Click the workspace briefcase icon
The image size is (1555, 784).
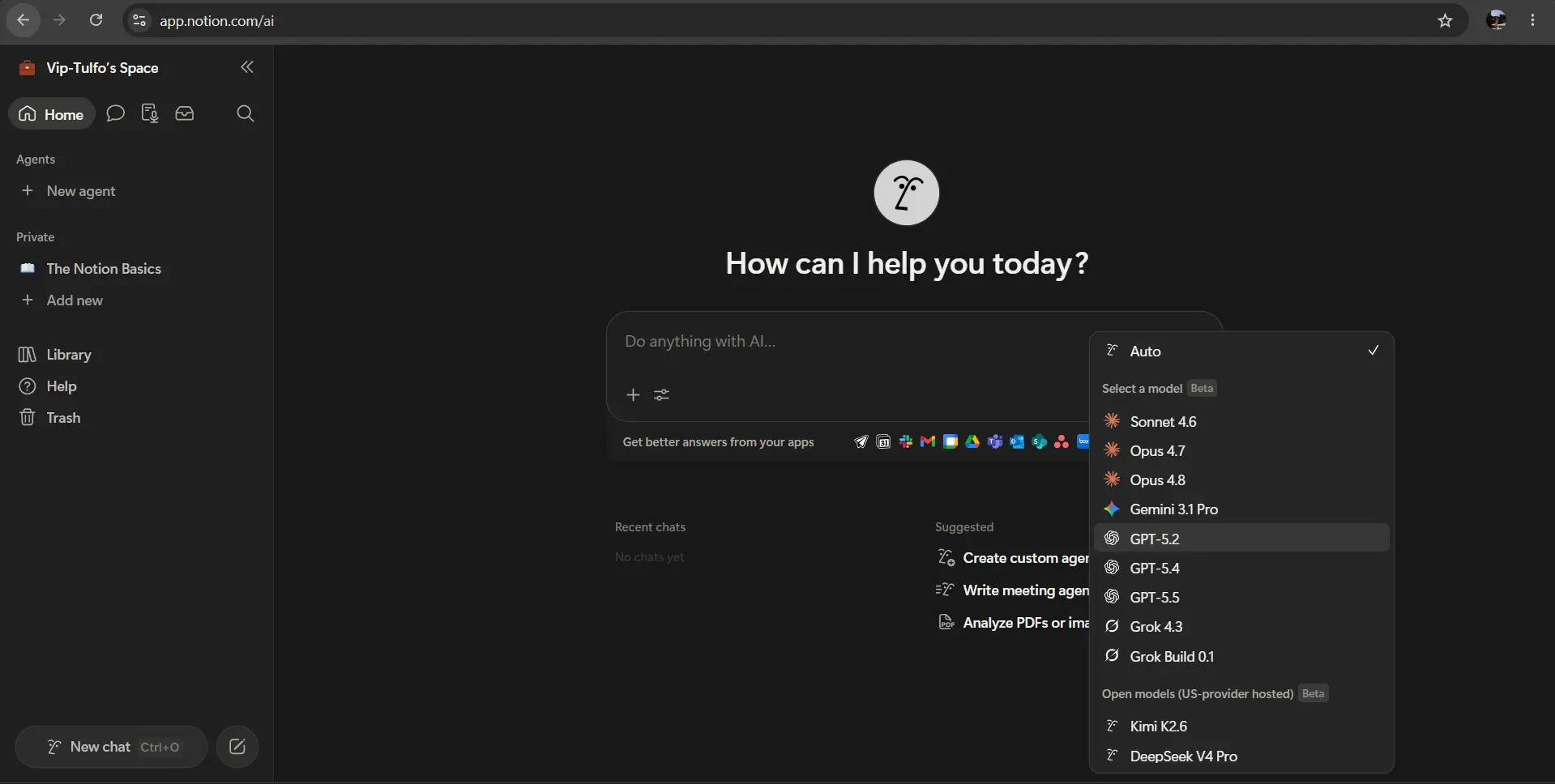pyautogui.click(x=27, y=68)
